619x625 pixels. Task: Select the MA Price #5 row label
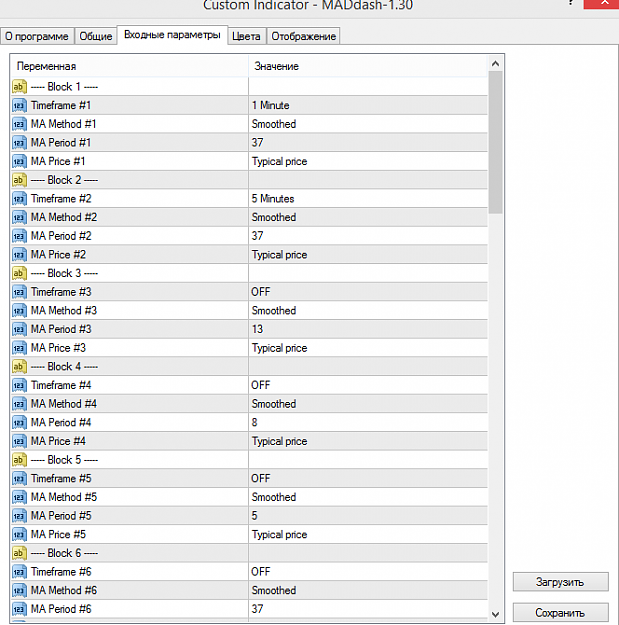click(58, 535)
